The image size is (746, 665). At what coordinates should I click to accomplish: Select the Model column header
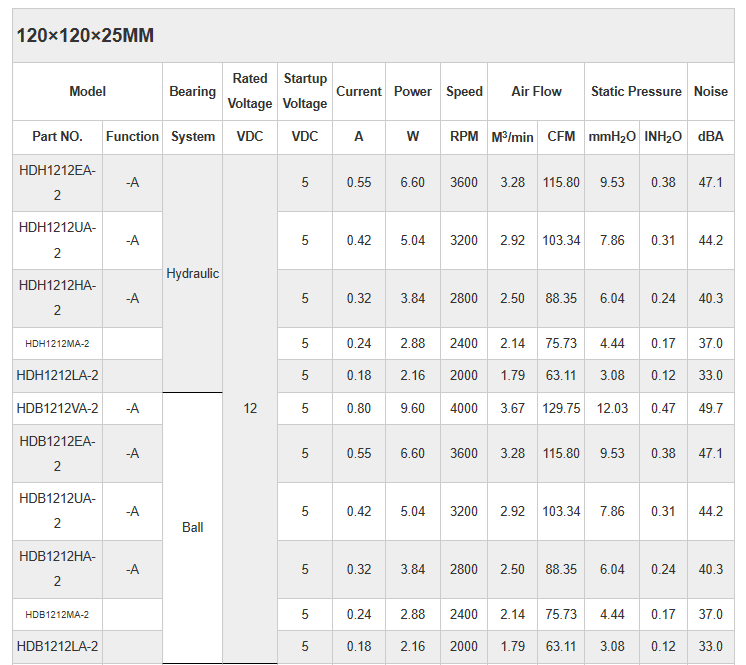pos(87,91)
